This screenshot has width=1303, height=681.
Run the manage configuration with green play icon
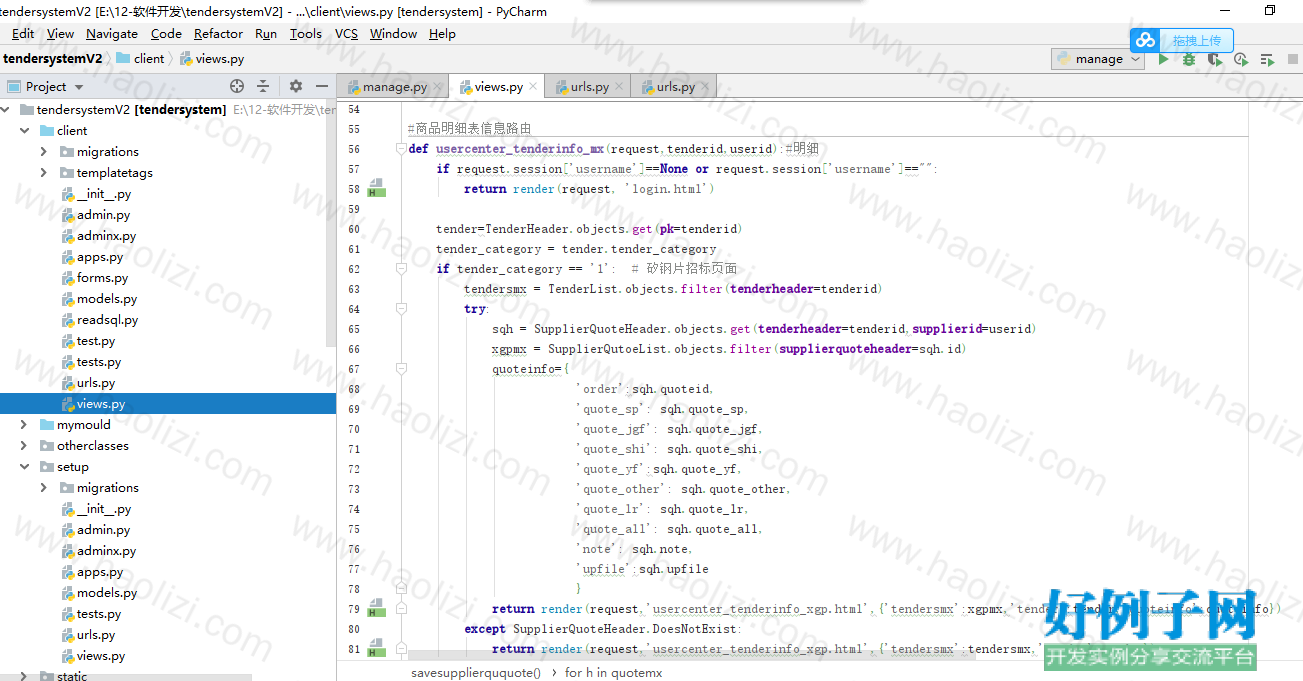1163,59
